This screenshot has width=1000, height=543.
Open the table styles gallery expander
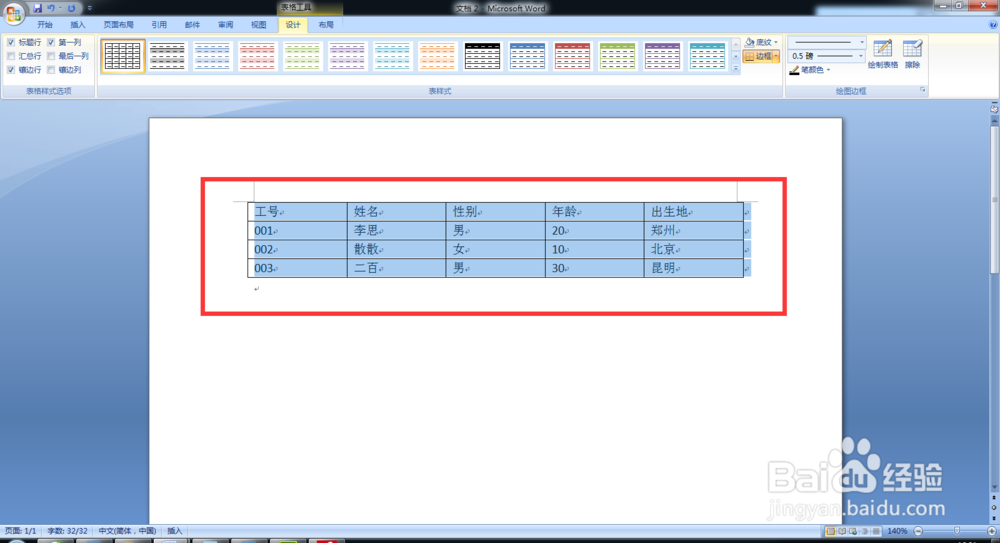[x=736, y=68]
